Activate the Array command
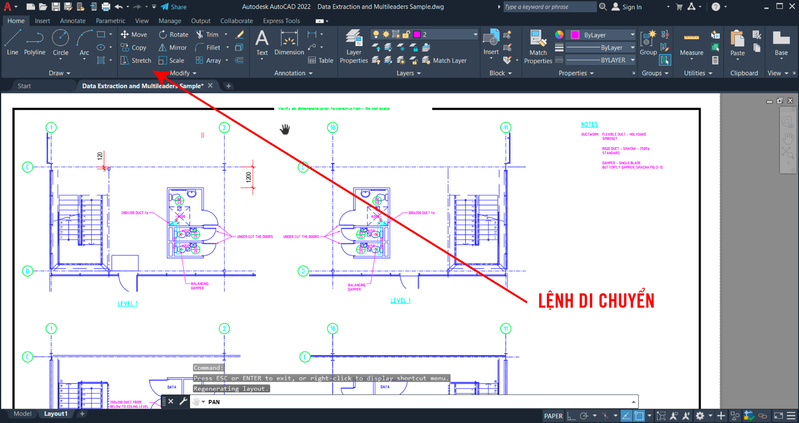The image size is (799, 423). pyautogui.click(x=208, y=60)
